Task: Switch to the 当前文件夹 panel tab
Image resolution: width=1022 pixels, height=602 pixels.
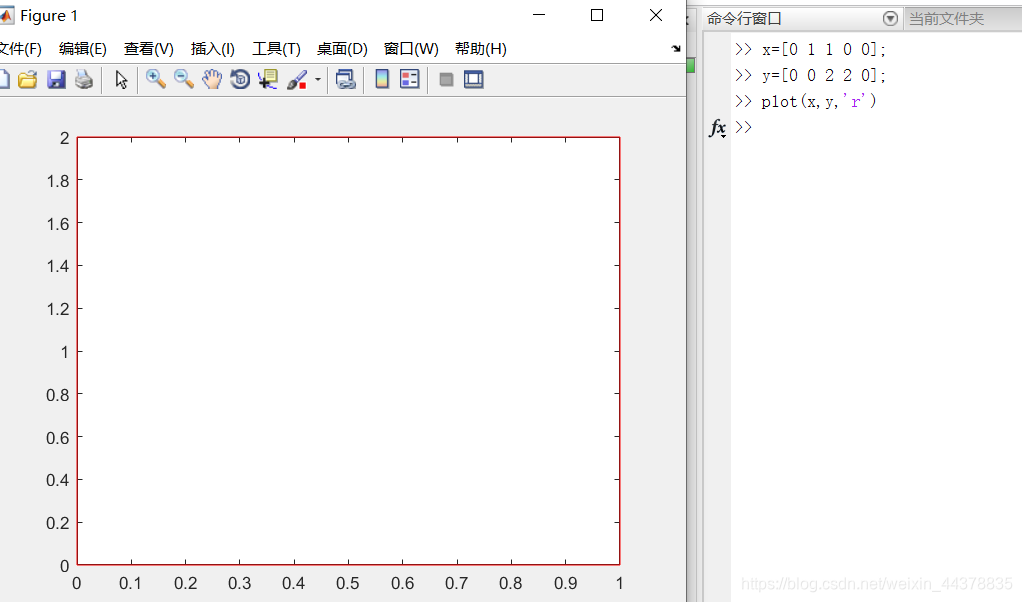Action: click(946, 19)
